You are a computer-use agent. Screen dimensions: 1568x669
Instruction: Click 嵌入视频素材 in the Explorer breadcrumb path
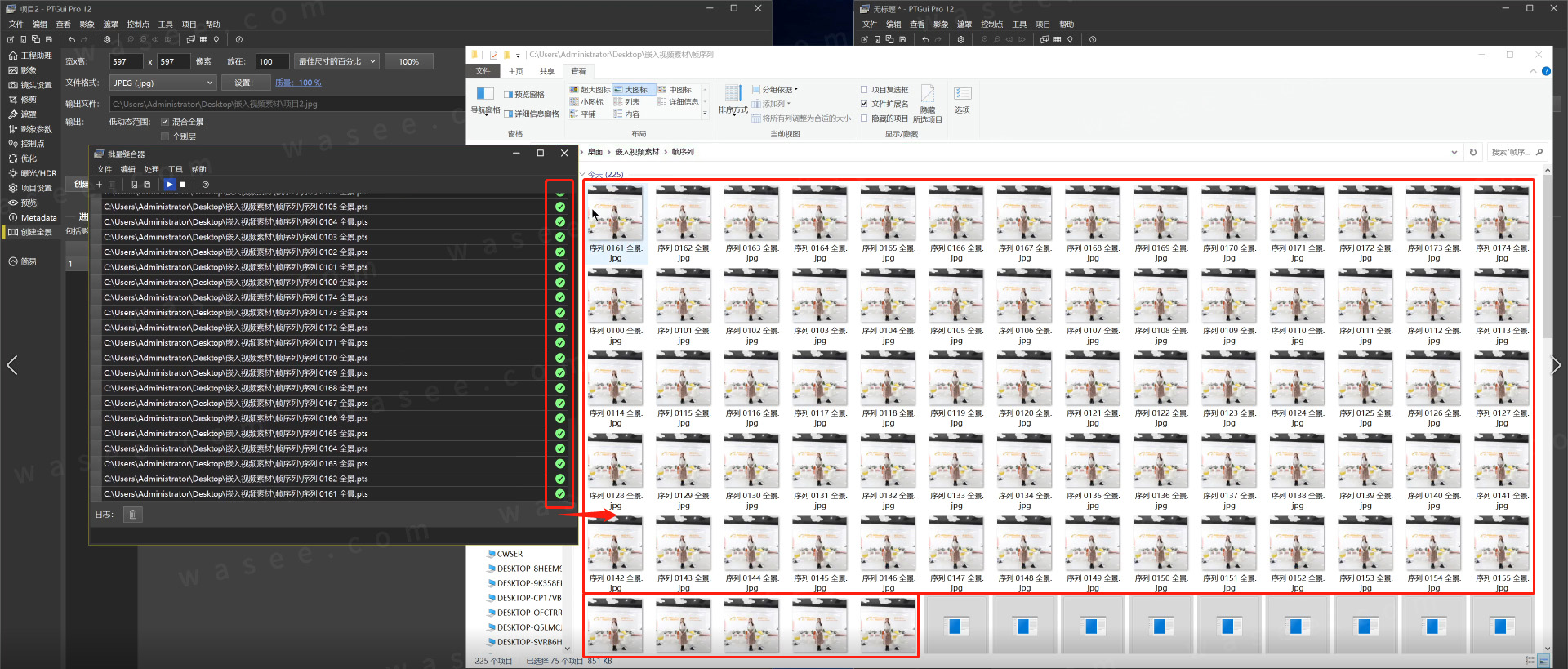(x=637, y=152)
